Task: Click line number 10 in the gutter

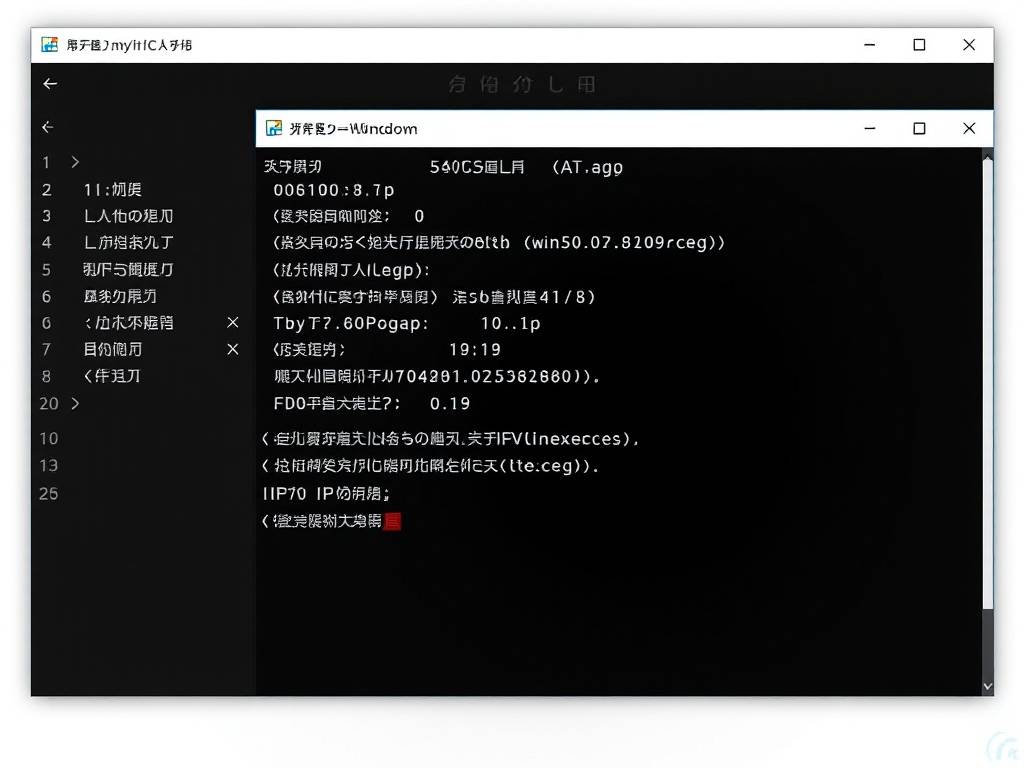Action: tap(49, 438)
